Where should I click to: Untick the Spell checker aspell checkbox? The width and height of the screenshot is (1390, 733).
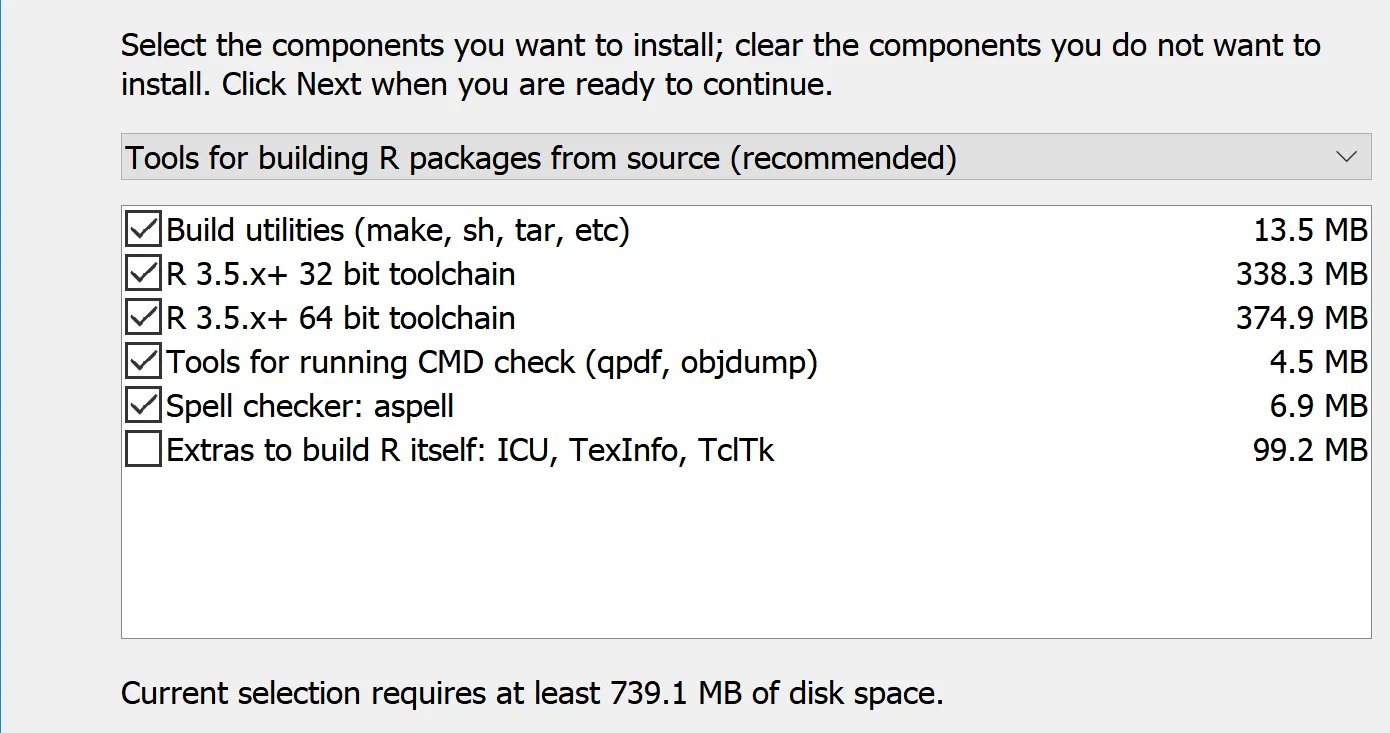[x=143, y=406]
